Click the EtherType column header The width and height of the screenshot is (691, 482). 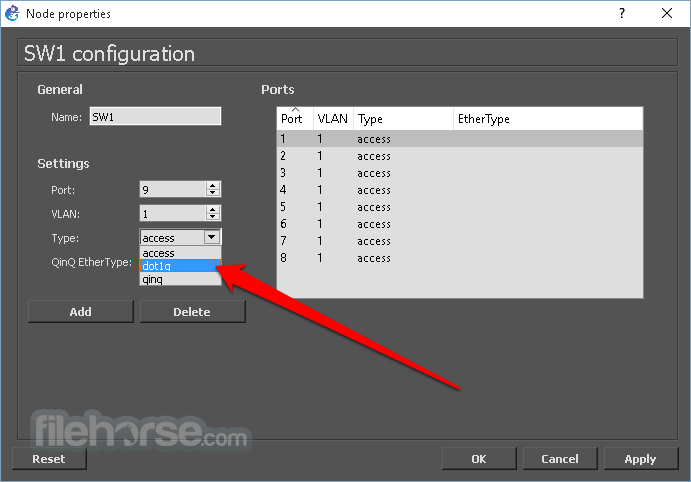548,119
